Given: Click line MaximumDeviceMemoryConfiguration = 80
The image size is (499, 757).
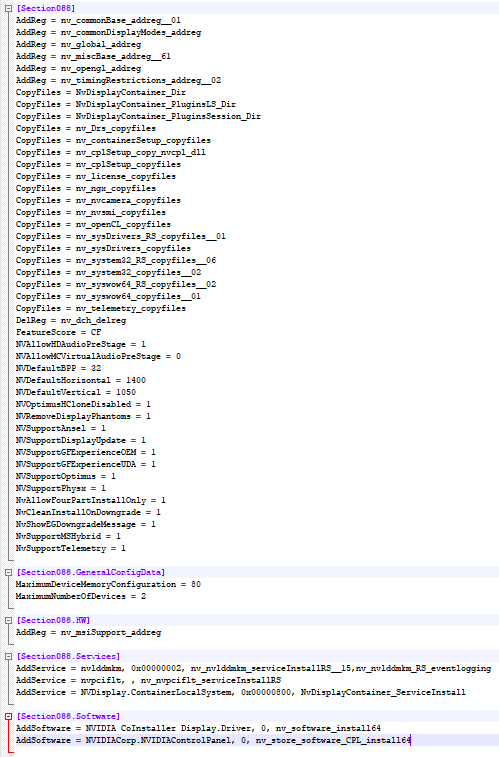Looking at the screenshot, I should 109,584.
